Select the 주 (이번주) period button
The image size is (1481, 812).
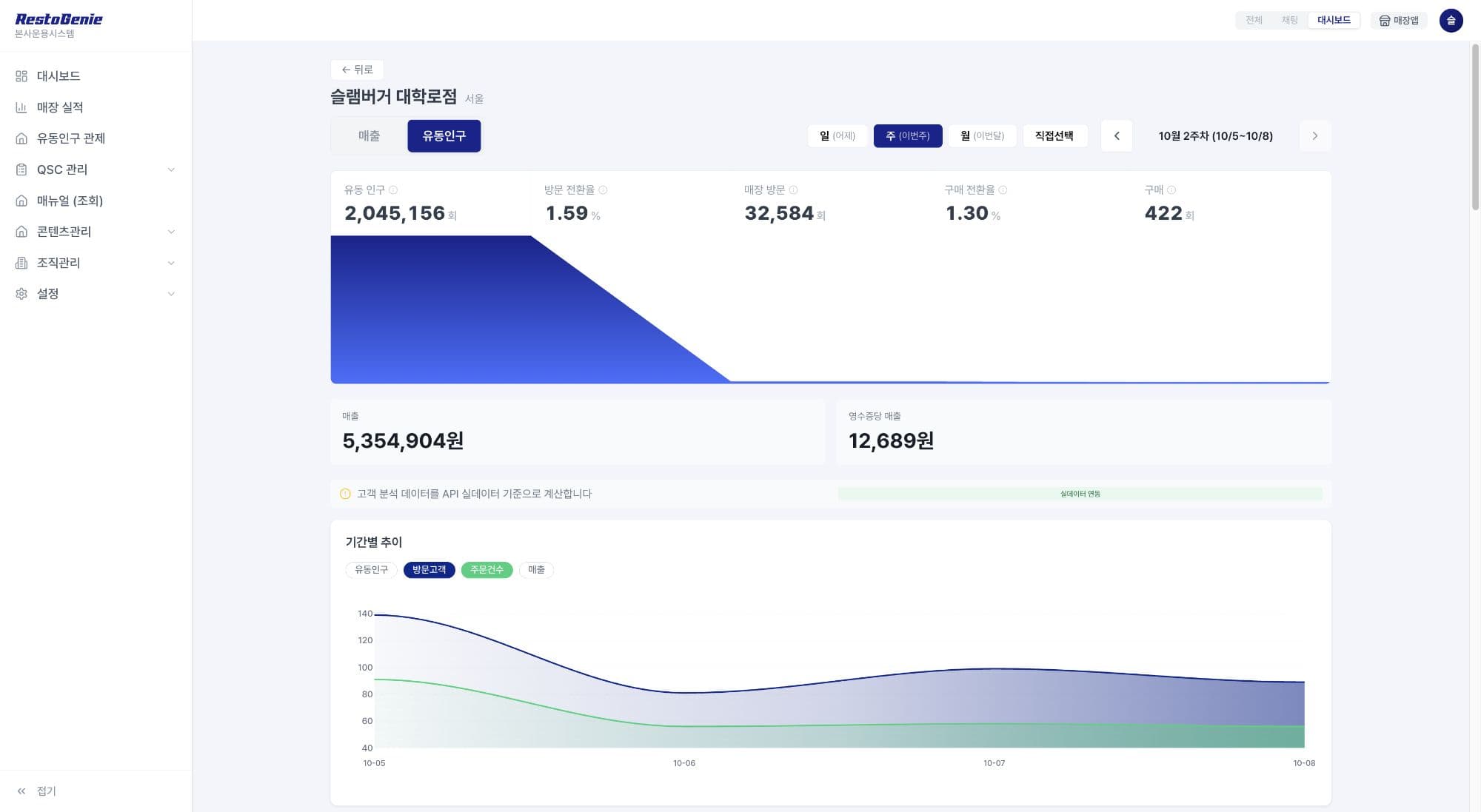pyautogui.click(x=908, y=136)
